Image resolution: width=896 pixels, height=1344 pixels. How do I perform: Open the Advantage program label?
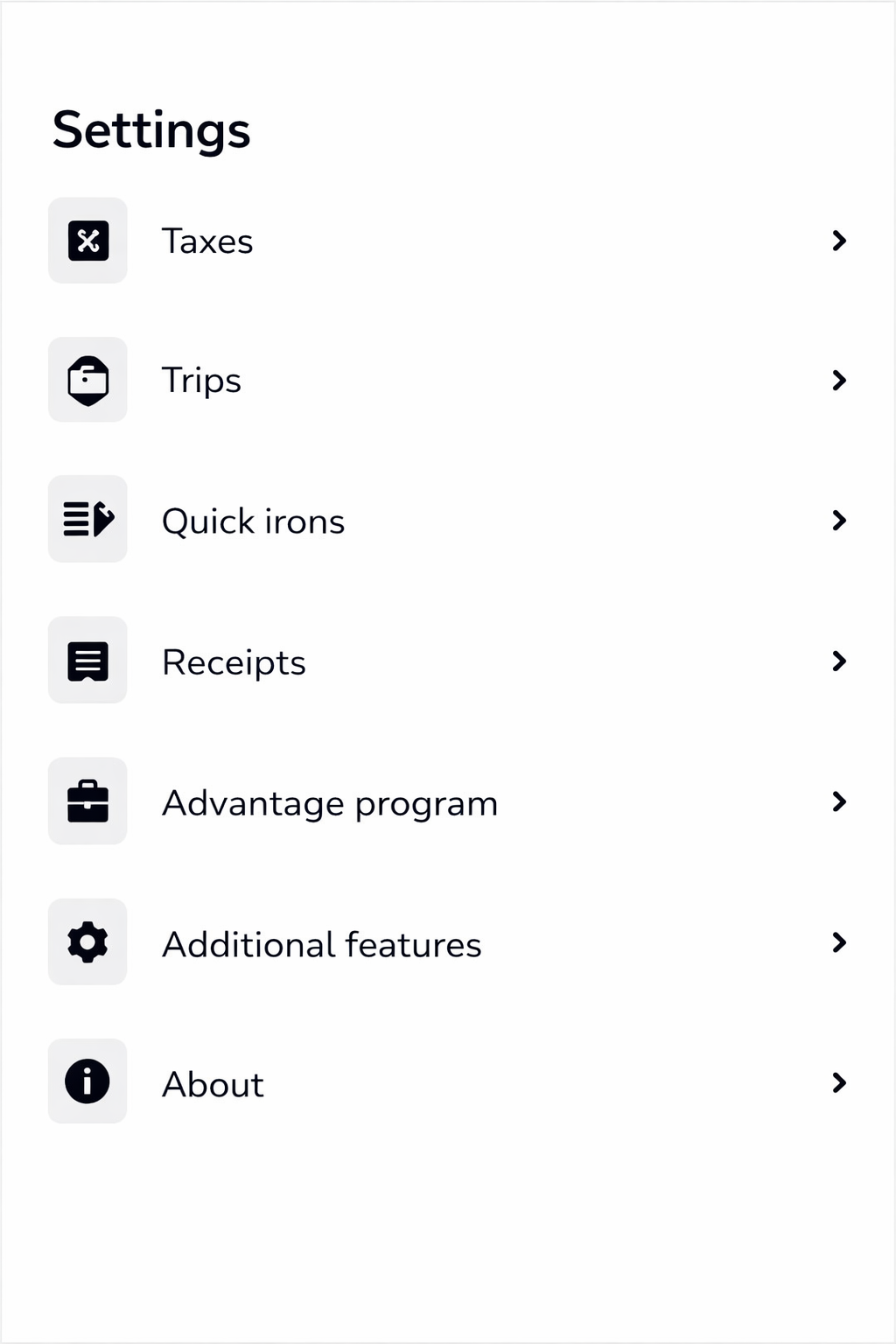(x=330, y=803)
